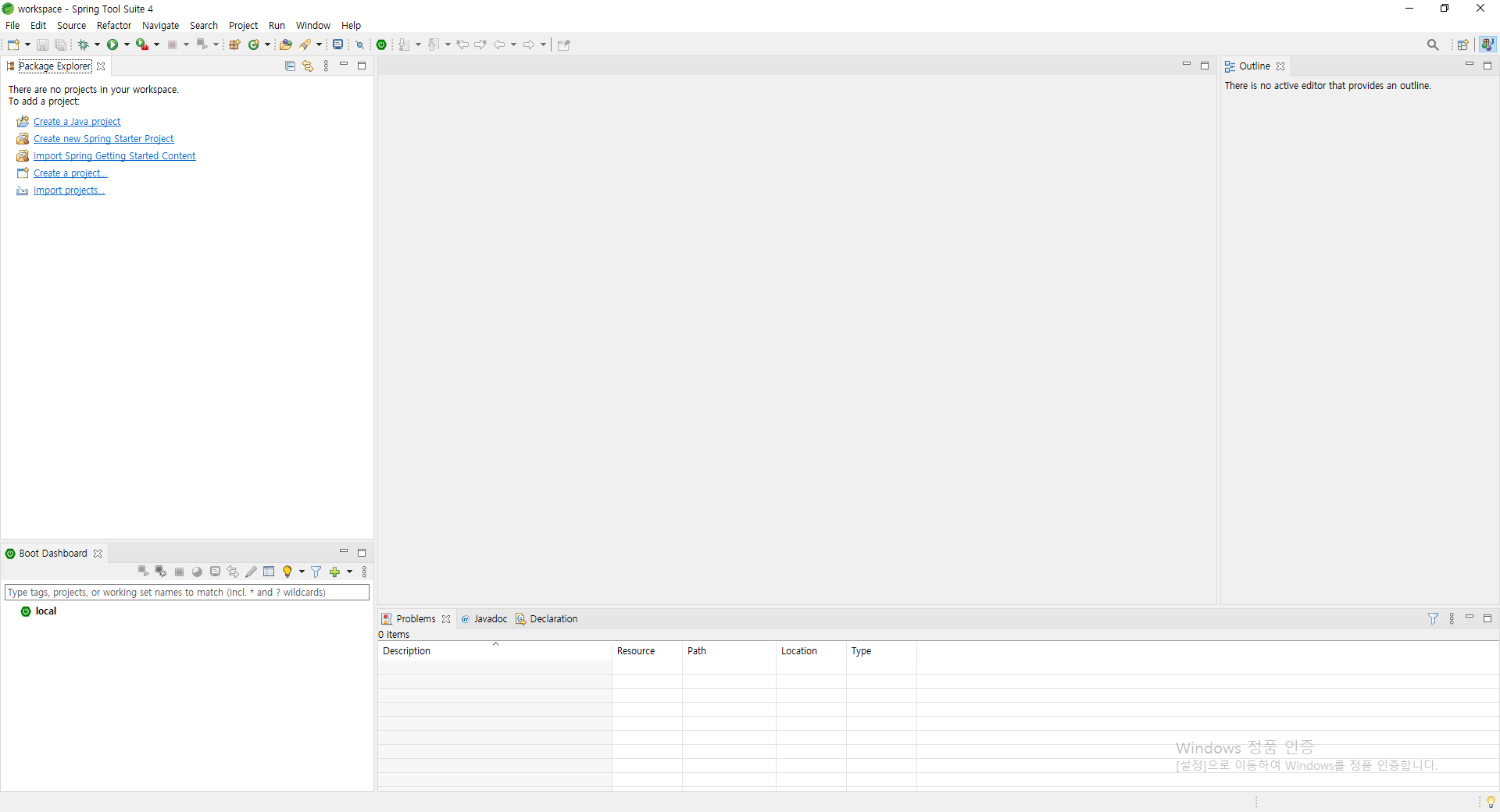Click Boot Dashboard green plus add icon

pyautogui.click(x=334, y=572)
